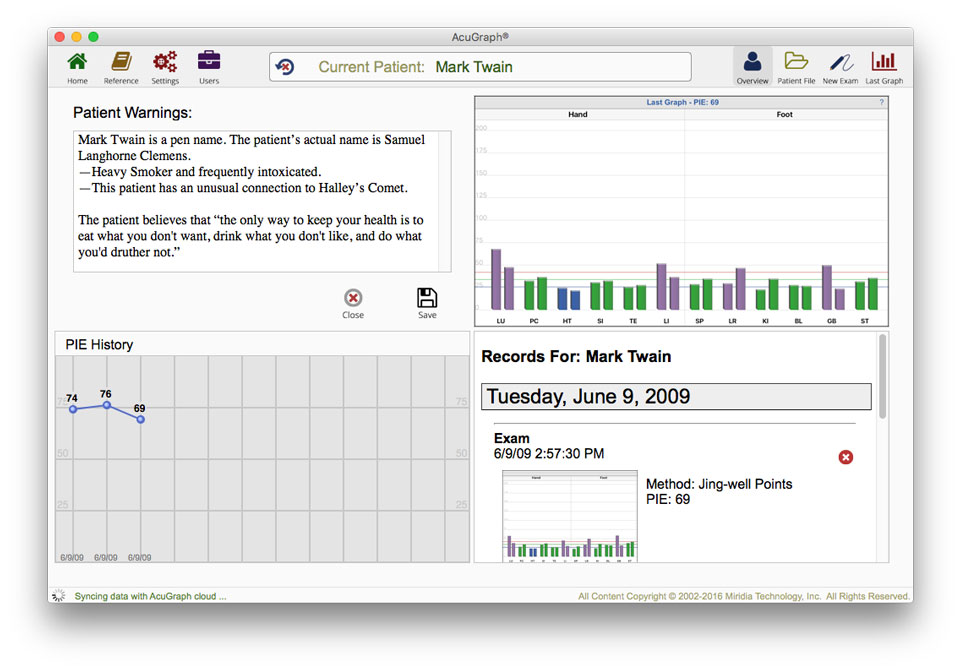
Task: Click 'Method: Jing-well Points' text
Action: click(x=719, y=484)
